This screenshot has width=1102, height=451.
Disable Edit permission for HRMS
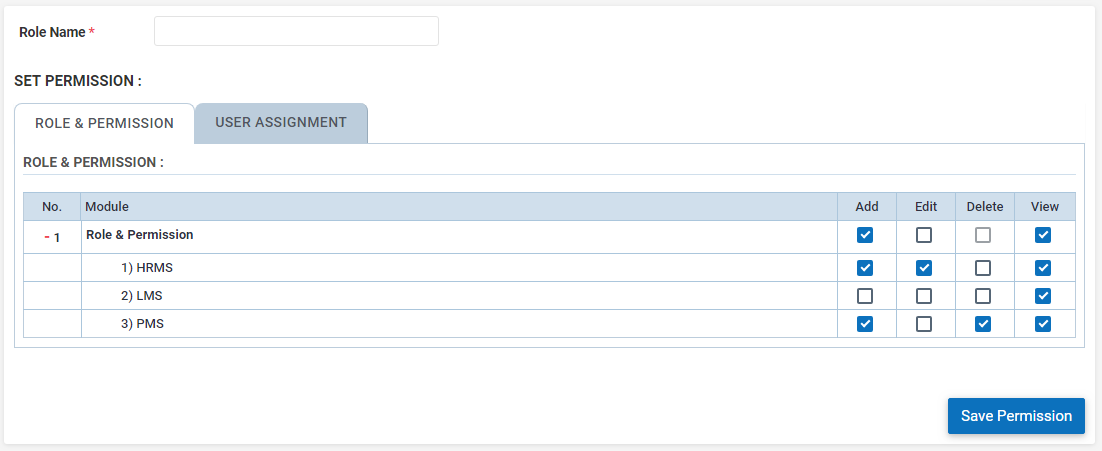(x=924, y=268)
